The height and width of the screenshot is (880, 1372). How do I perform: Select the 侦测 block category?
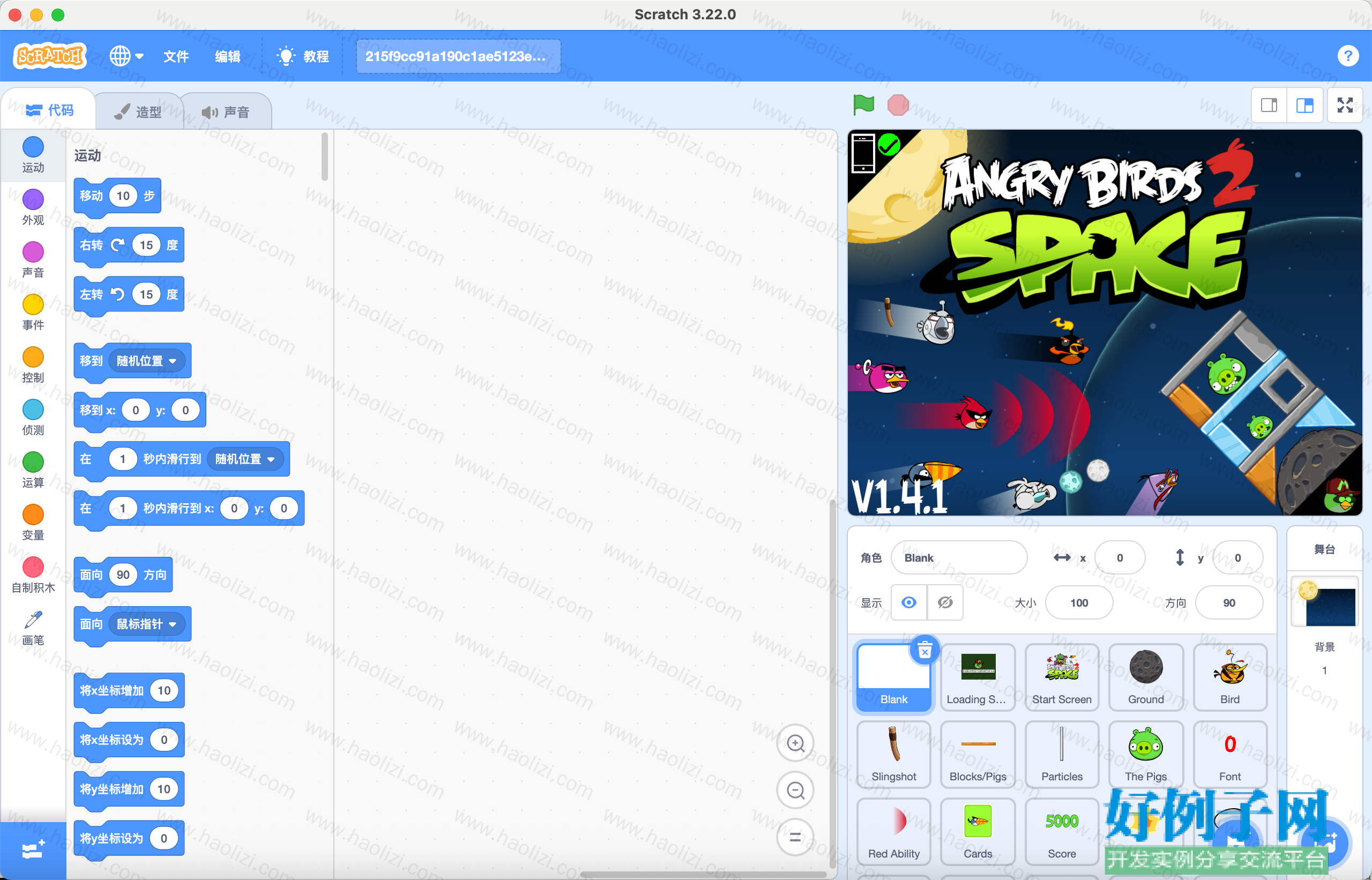33,417
